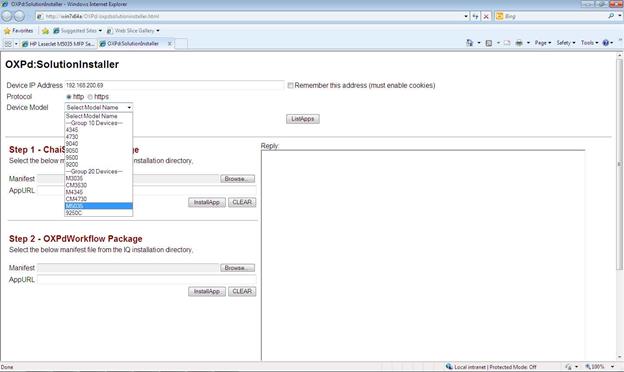
Task: Select model 4730 from the list
Action: click(x=98, y=137)
